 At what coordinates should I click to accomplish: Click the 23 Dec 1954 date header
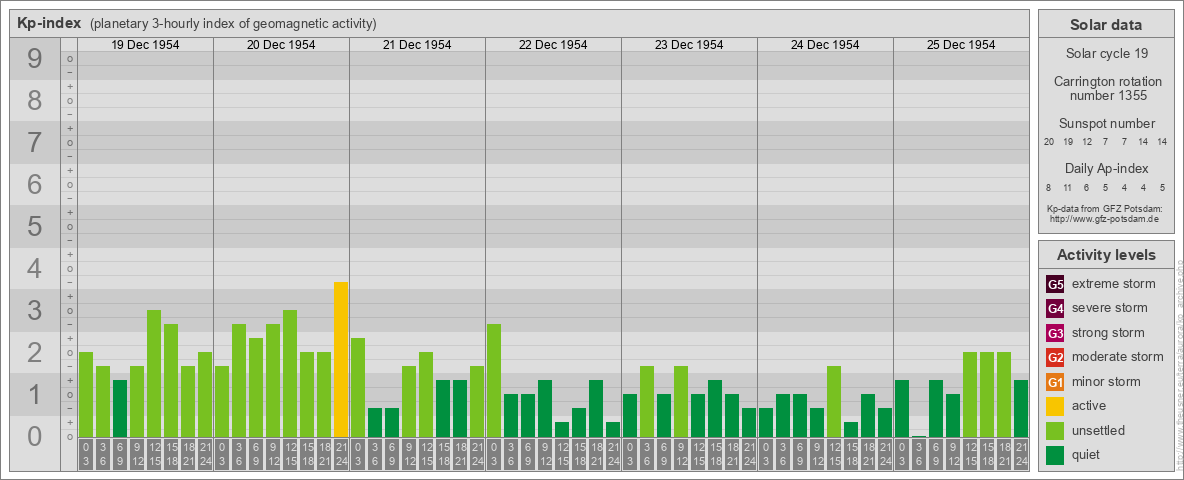689,45
